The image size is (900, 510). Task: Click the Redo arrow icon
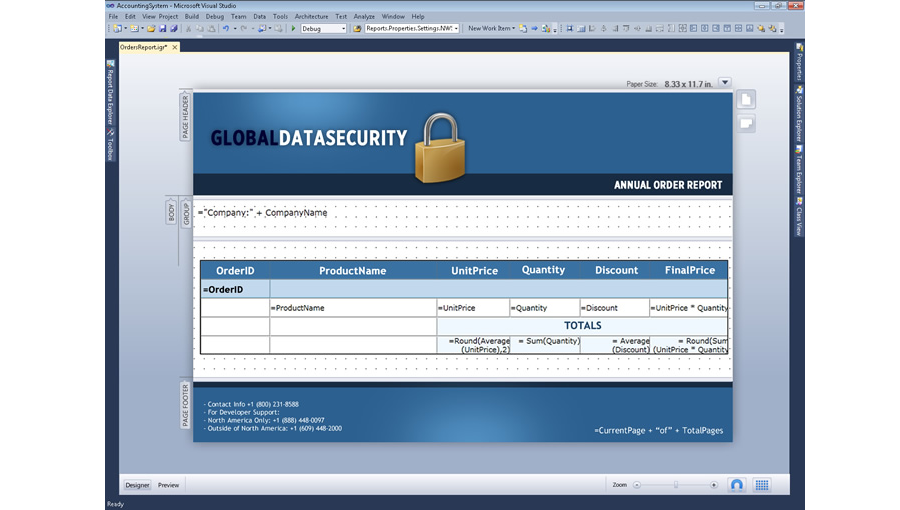tap(244, 28)
